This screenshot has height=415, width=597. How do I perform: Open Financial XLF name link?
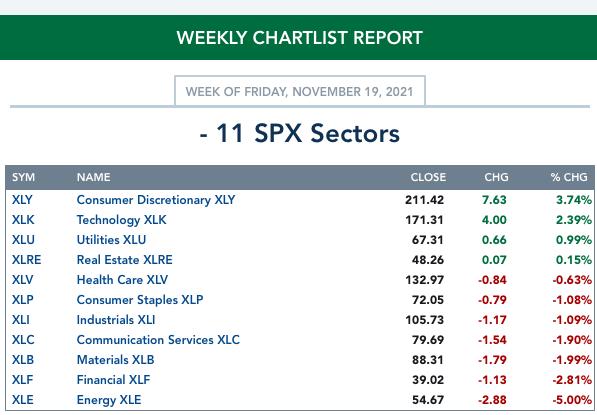pyautogui.click(x=113, y=380)
